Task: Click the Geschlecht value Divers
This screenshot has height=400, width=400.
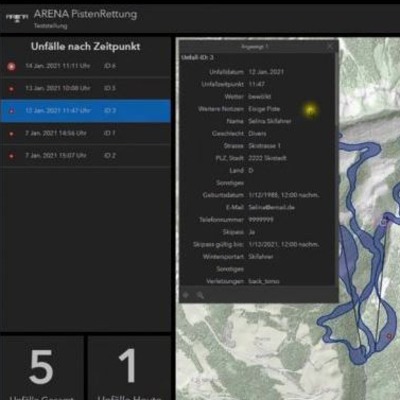Action: 257,133
